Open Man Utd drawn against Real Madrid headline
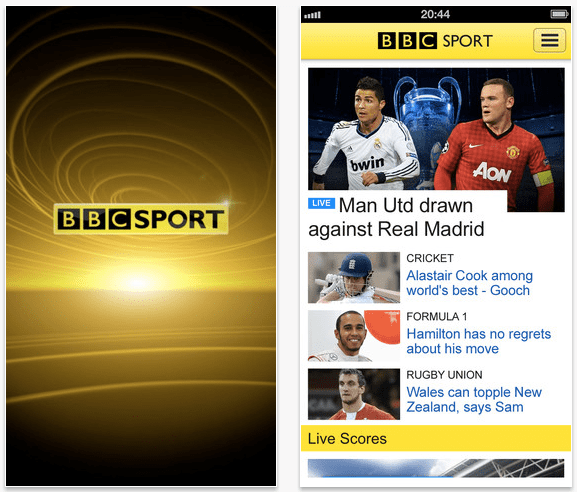Image resolution: width=577 pixels, height=492 pixels. pos(396,217)
